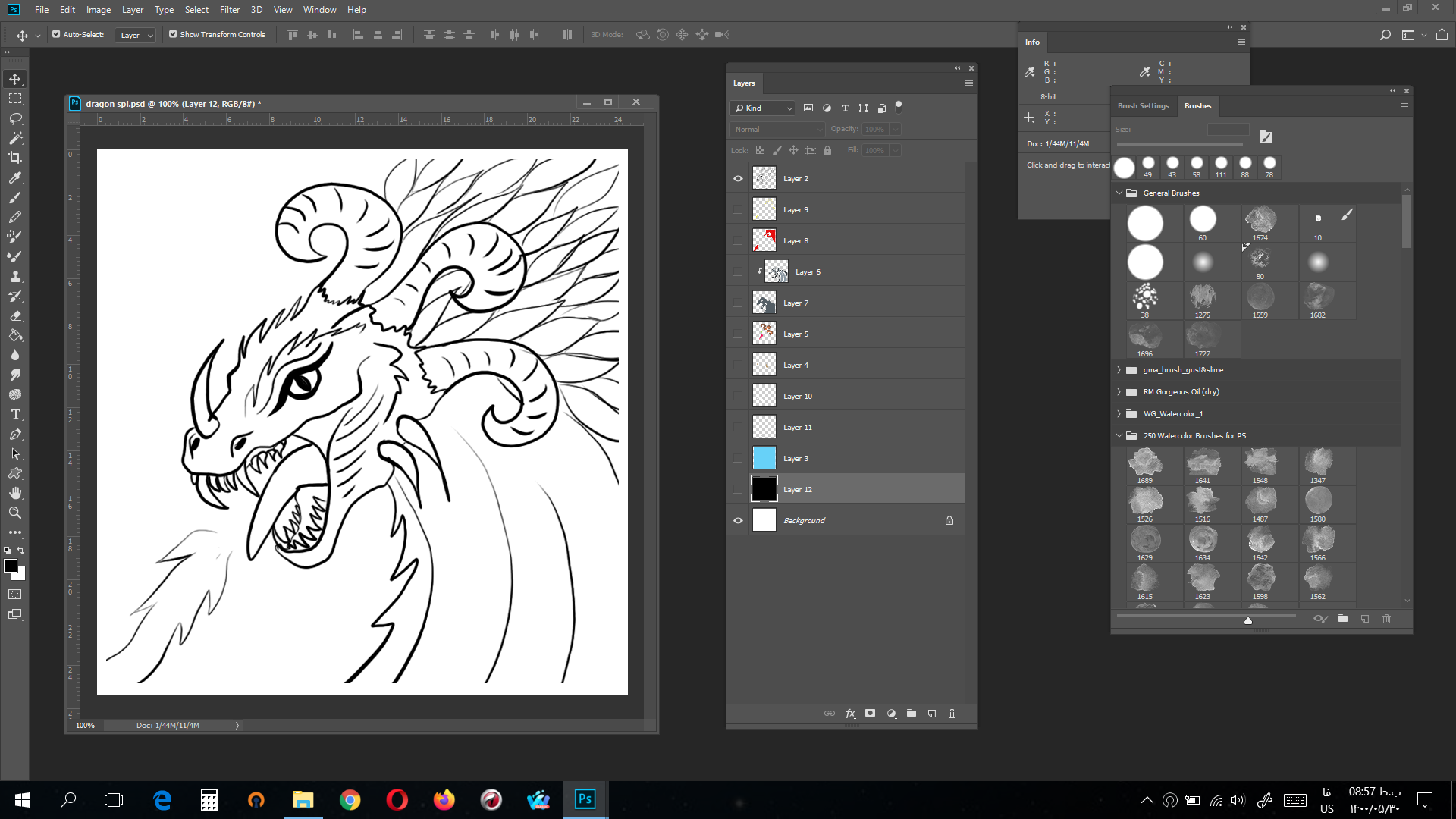Collapse General Brushes folder
This screenshot has width=1456, height=819.
1119,193
